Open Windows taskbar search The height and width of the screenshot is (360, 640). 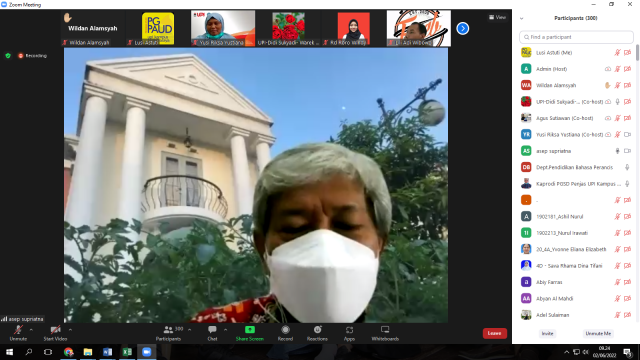[29, 352]
